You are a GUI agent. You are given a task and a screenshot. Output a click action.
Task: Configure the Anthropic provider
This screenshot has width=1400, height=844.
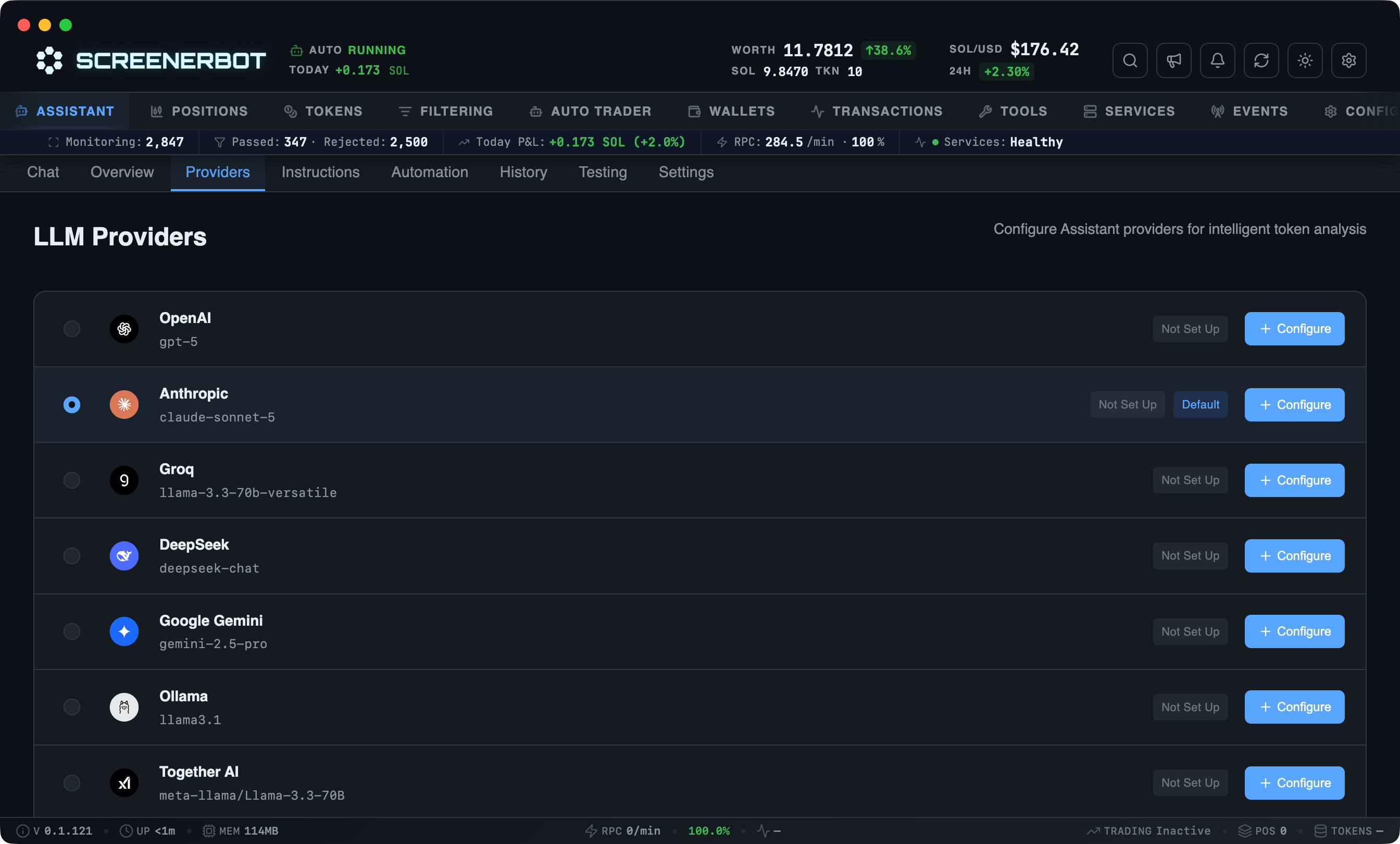click(x=1294, y=405)
